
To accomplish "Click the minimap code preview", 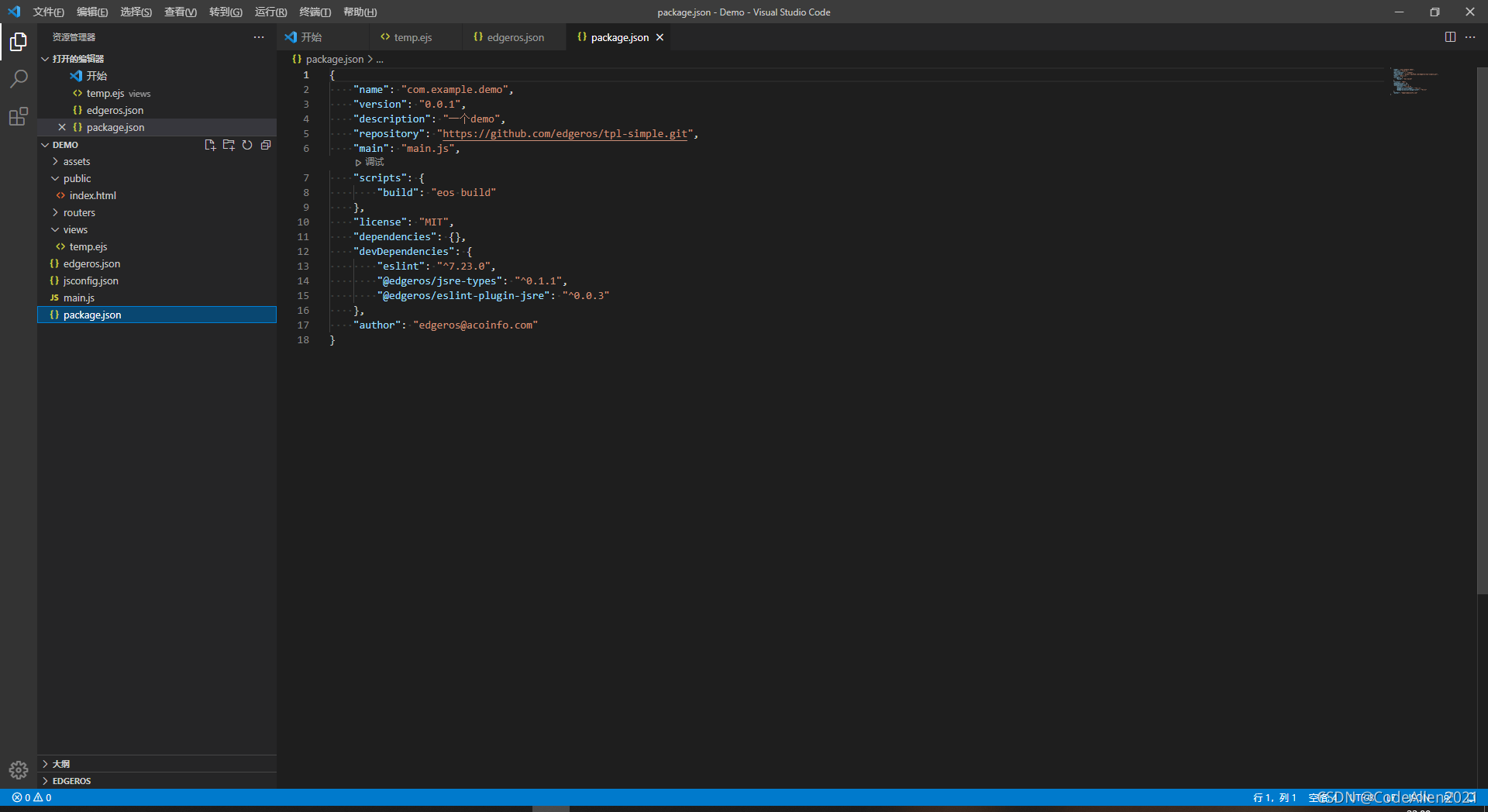I will [x=1415, y=81].
